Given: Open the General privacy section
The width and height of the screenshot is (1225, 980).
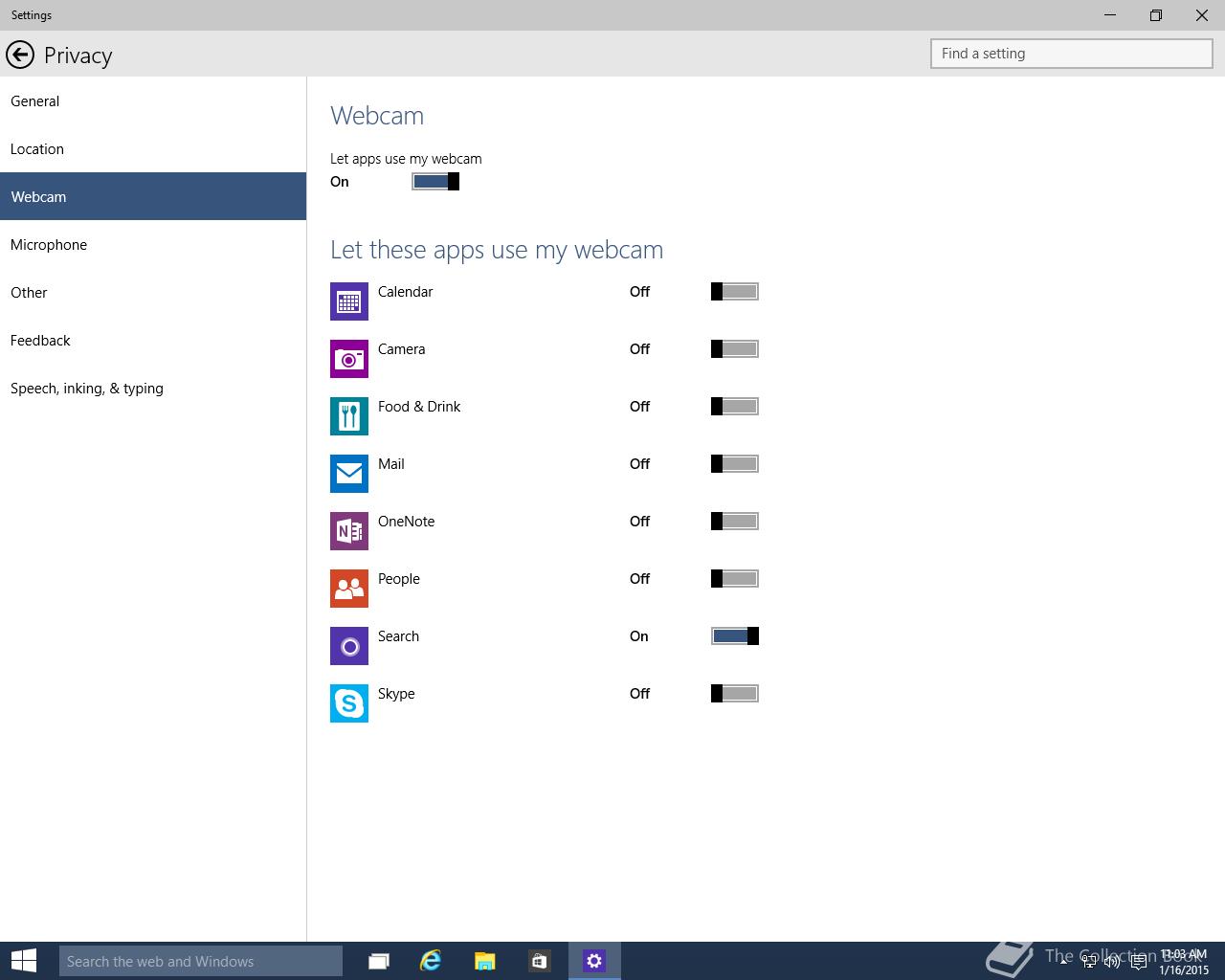Looking at the screenshot, I should [x=153, y=100].
